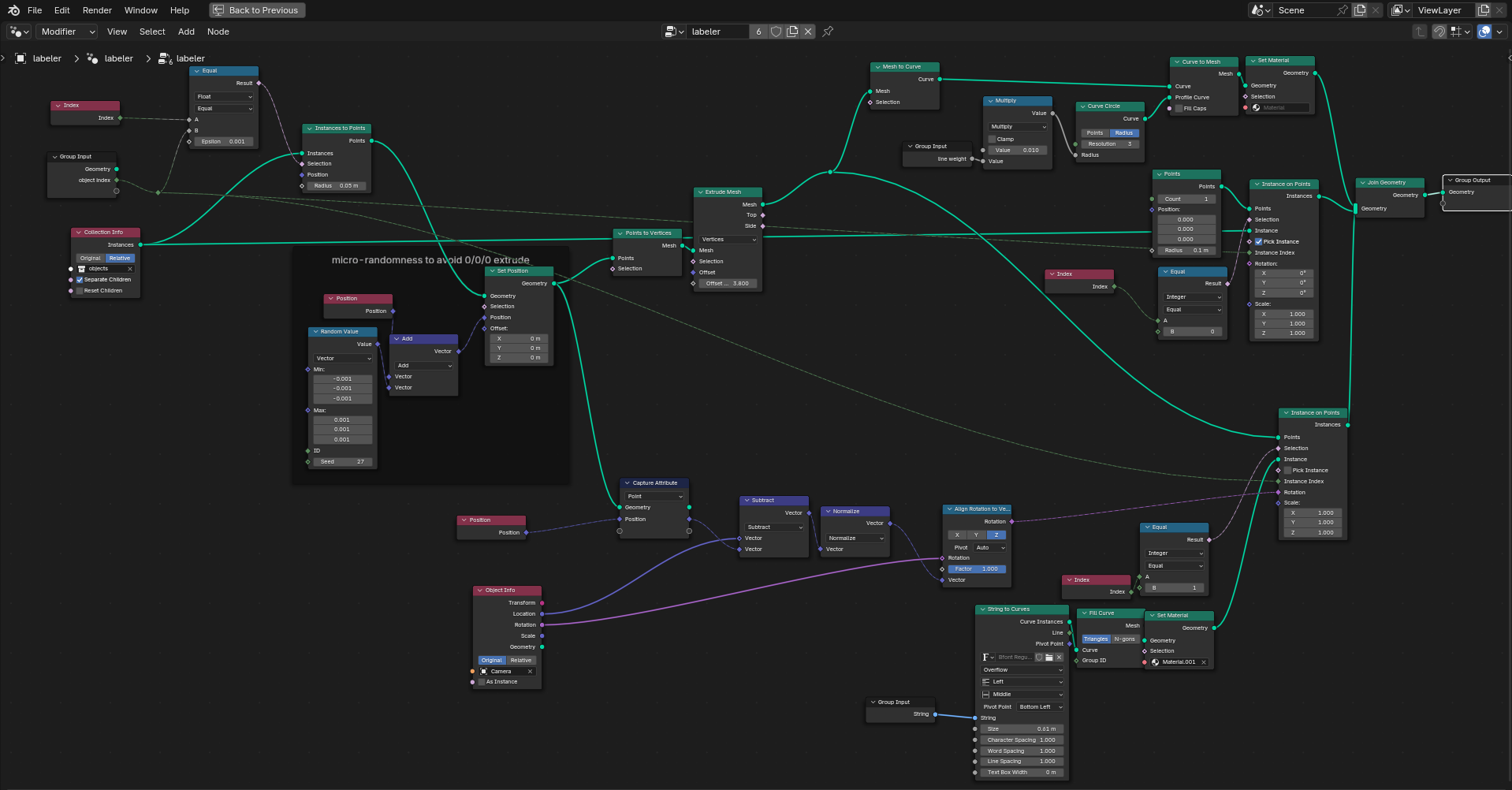Screen dimensions: 1512x790
Task: Duplicate the labeler node group
Action: pos(792,32)
